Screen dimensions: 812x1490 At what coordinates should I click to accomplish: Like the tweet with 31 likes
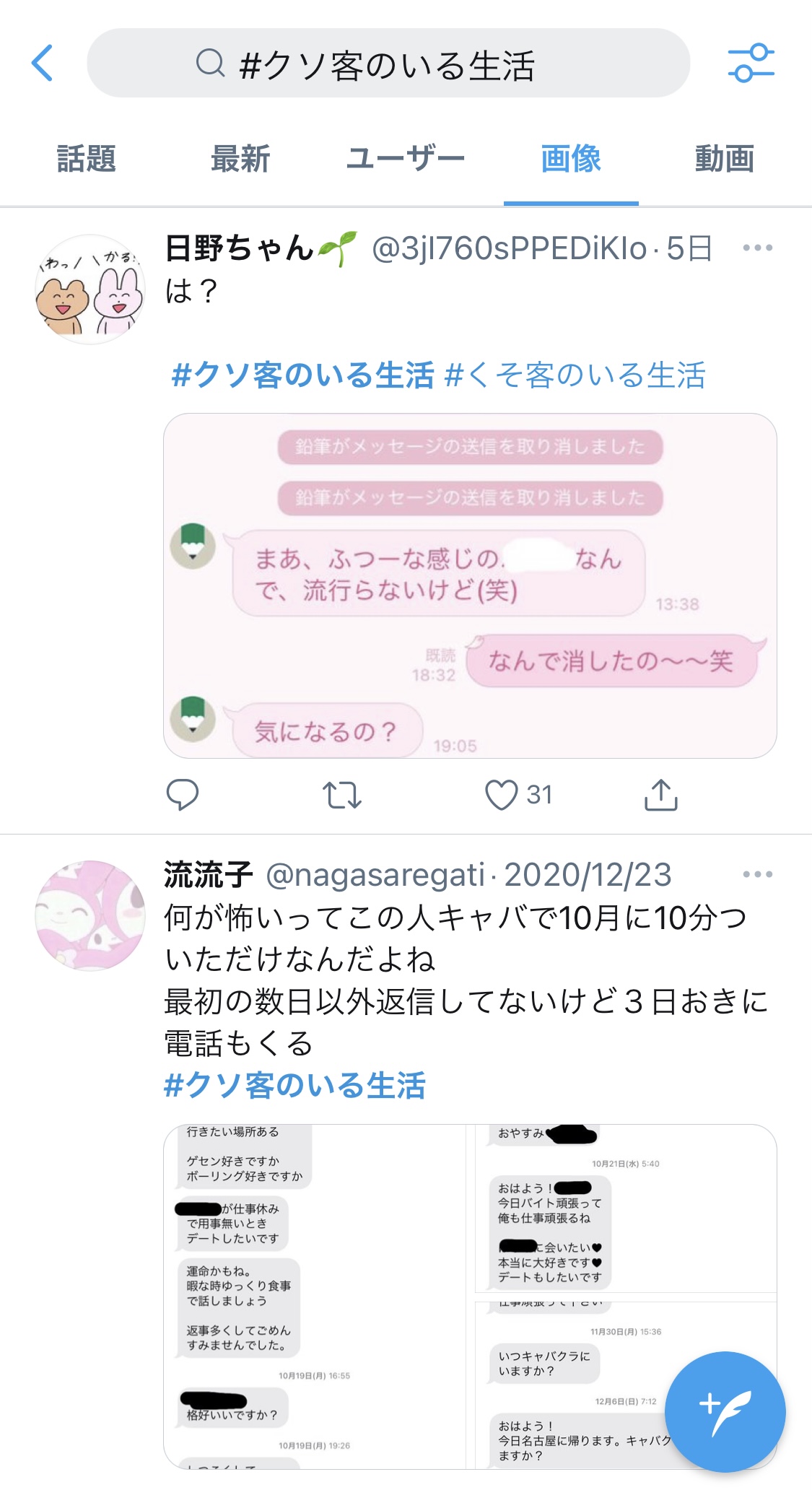[501, 795]
